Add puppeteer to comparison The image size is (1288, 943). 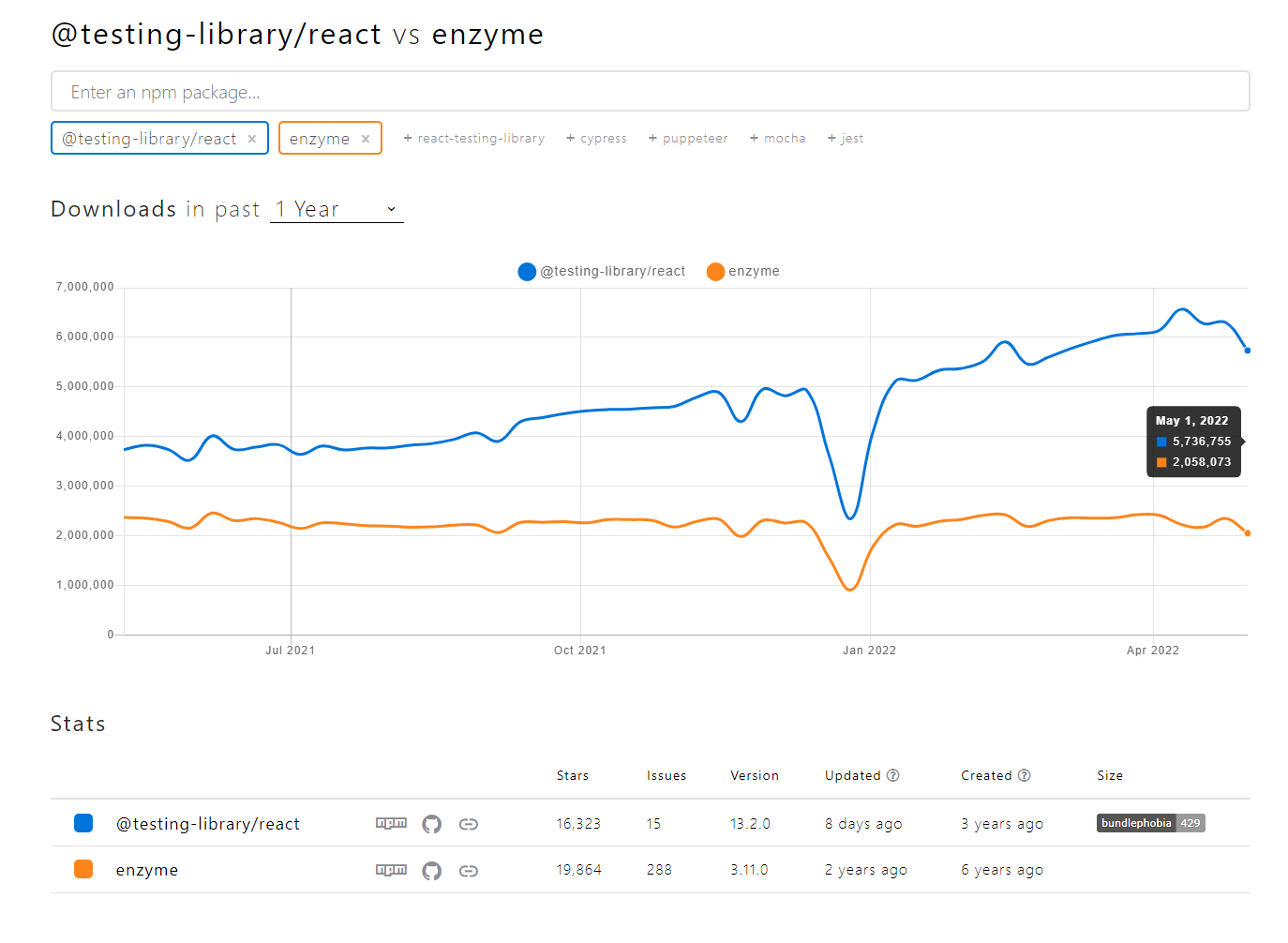[x=688, y=138]
